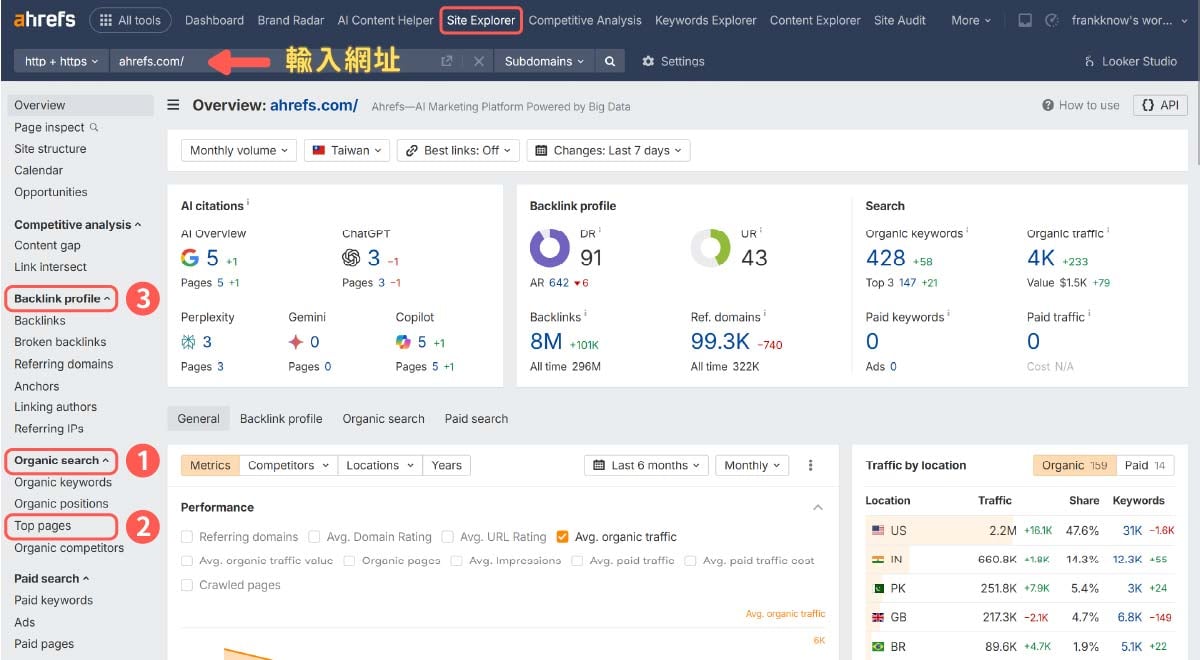
Task: Enable Referring domains checkbox
Action: click(187, 537)
